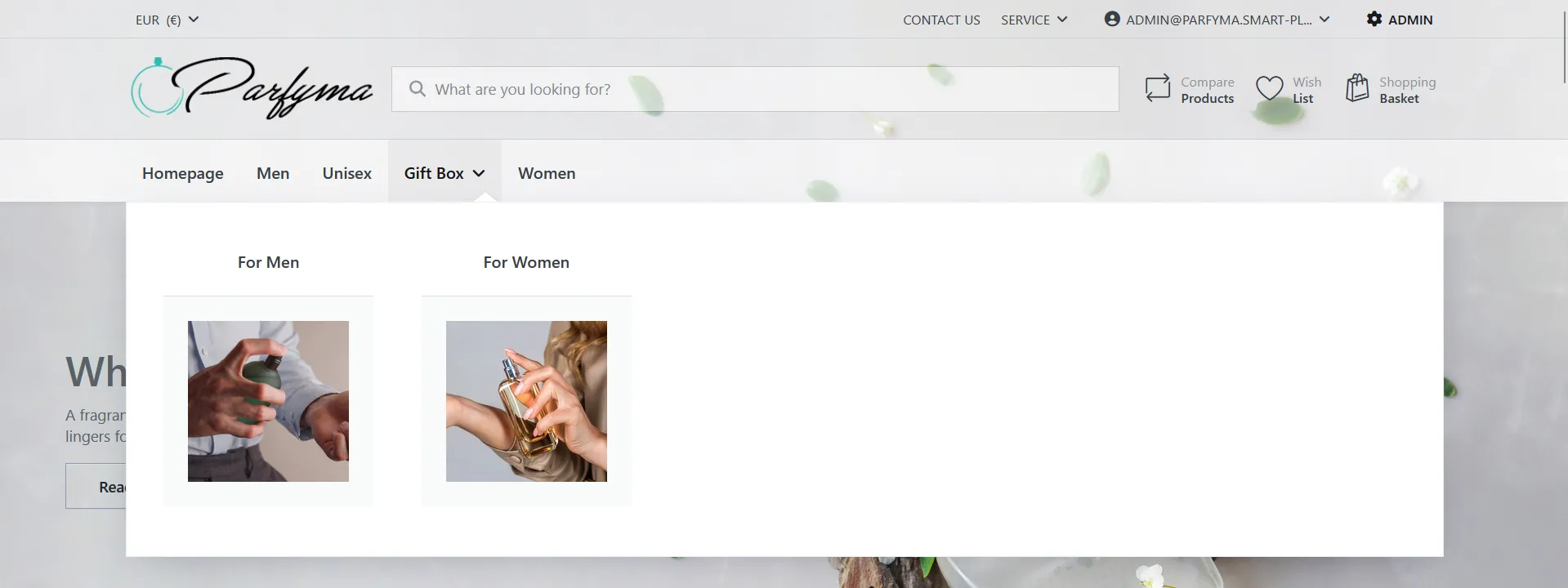Select the Unisex category

(347, 173)
